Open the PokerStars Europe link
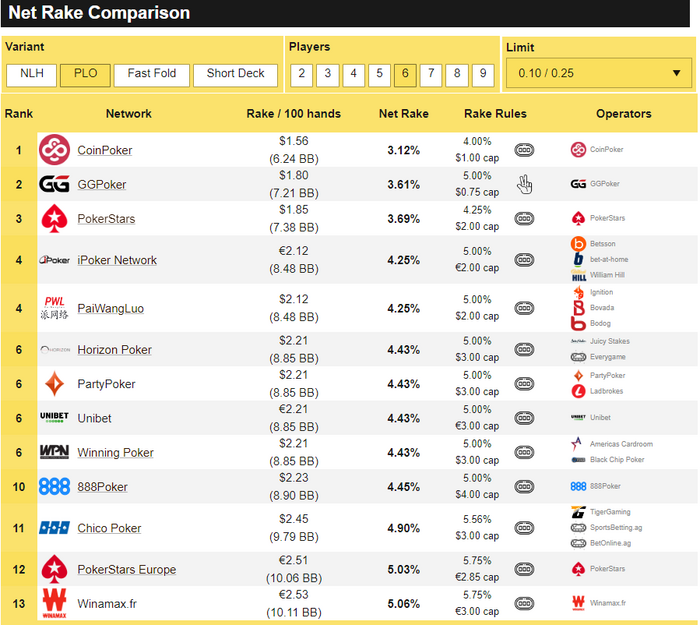This screenshot has width=700, height=625. [127, 570]
